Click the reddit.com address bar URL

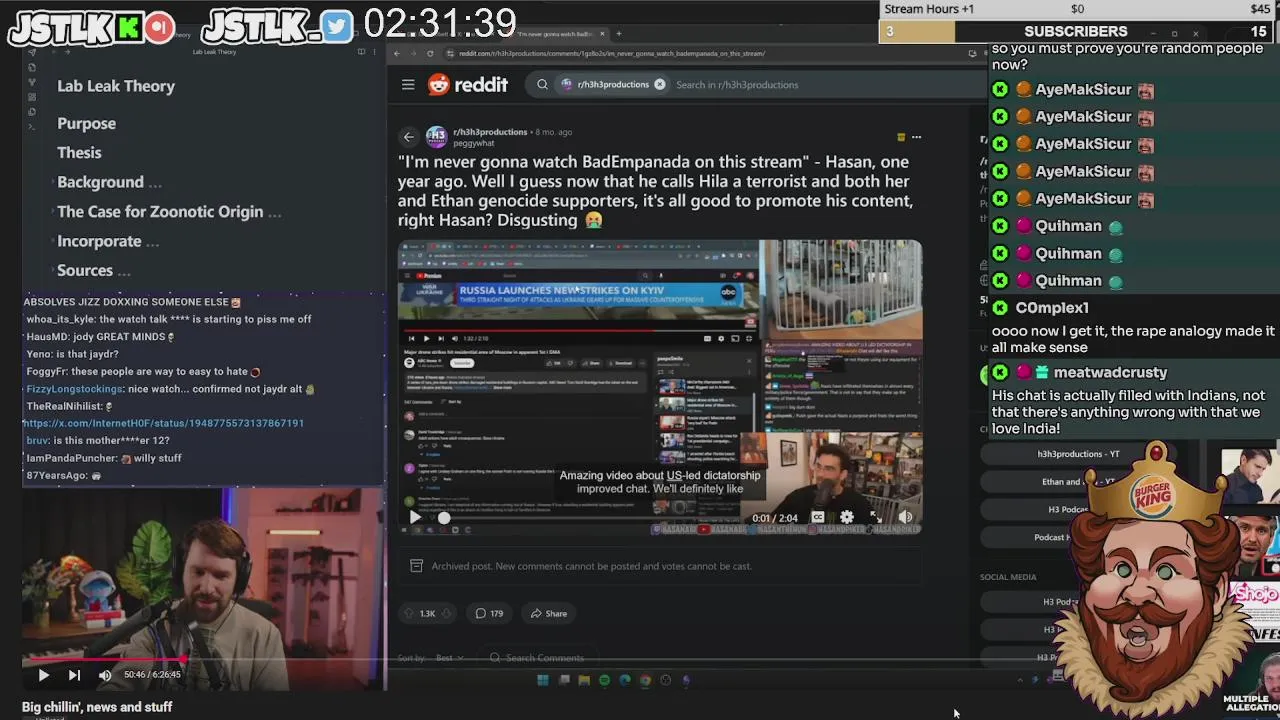pyautogui.click(x=612, y=53)
